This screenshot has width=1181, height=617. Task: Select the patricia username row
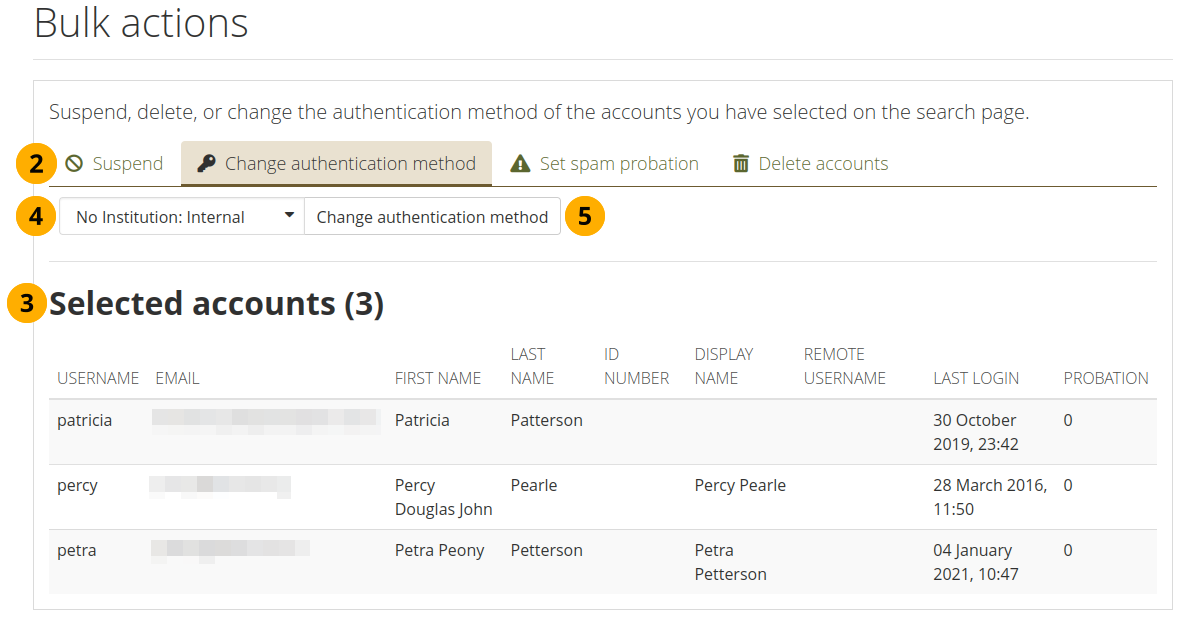84,420
